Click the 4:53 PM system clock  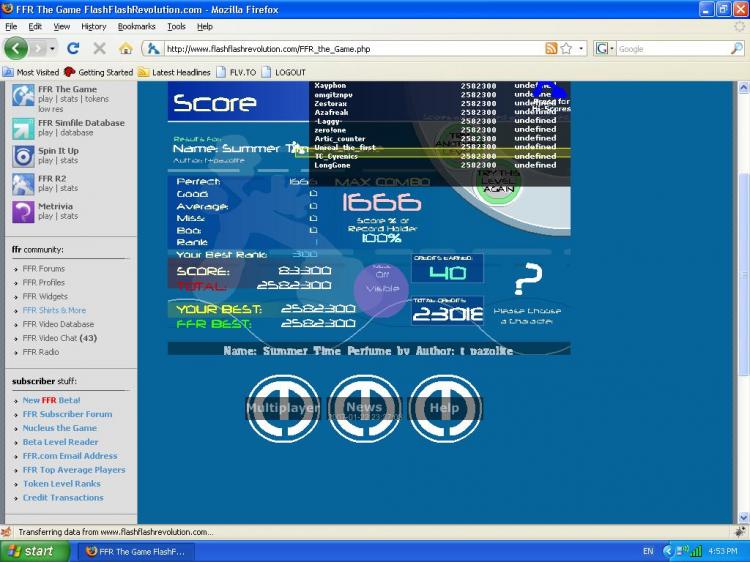pyautogui.click(x=723, y=551)
